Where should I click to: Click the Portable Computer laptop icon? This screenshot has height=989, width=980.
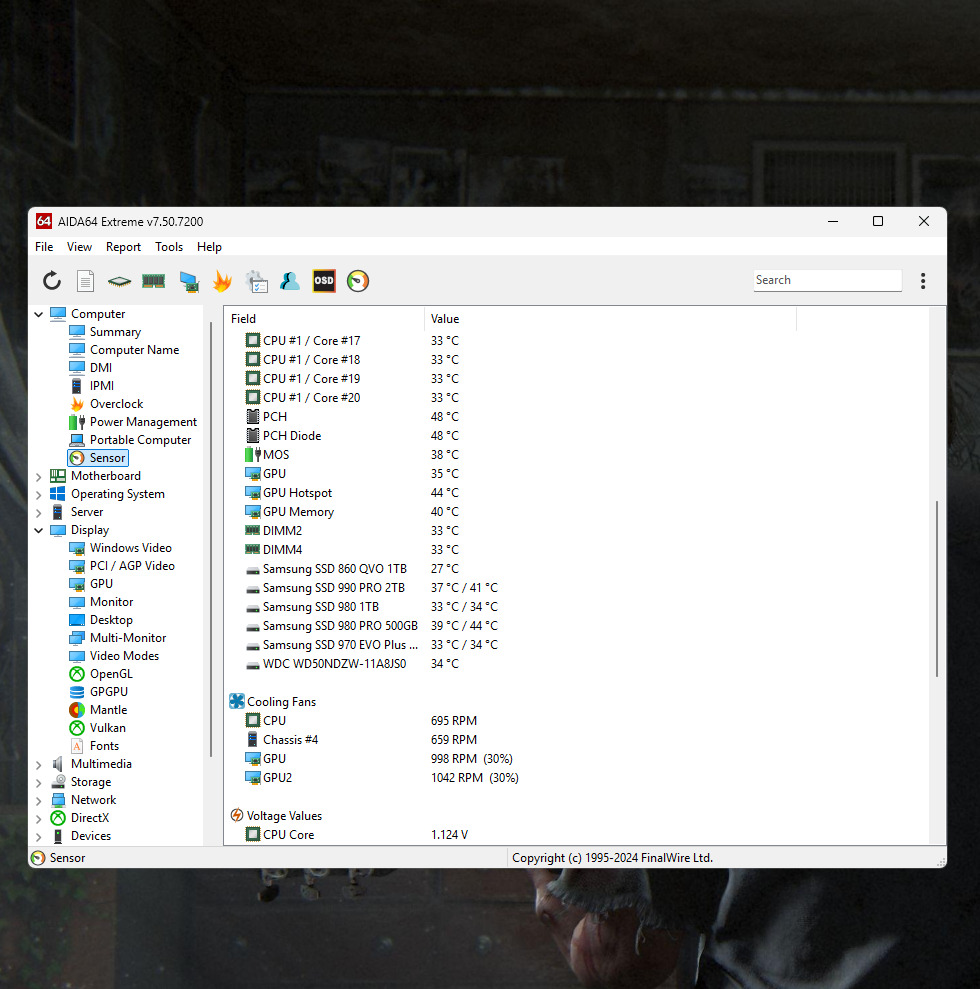77,440
